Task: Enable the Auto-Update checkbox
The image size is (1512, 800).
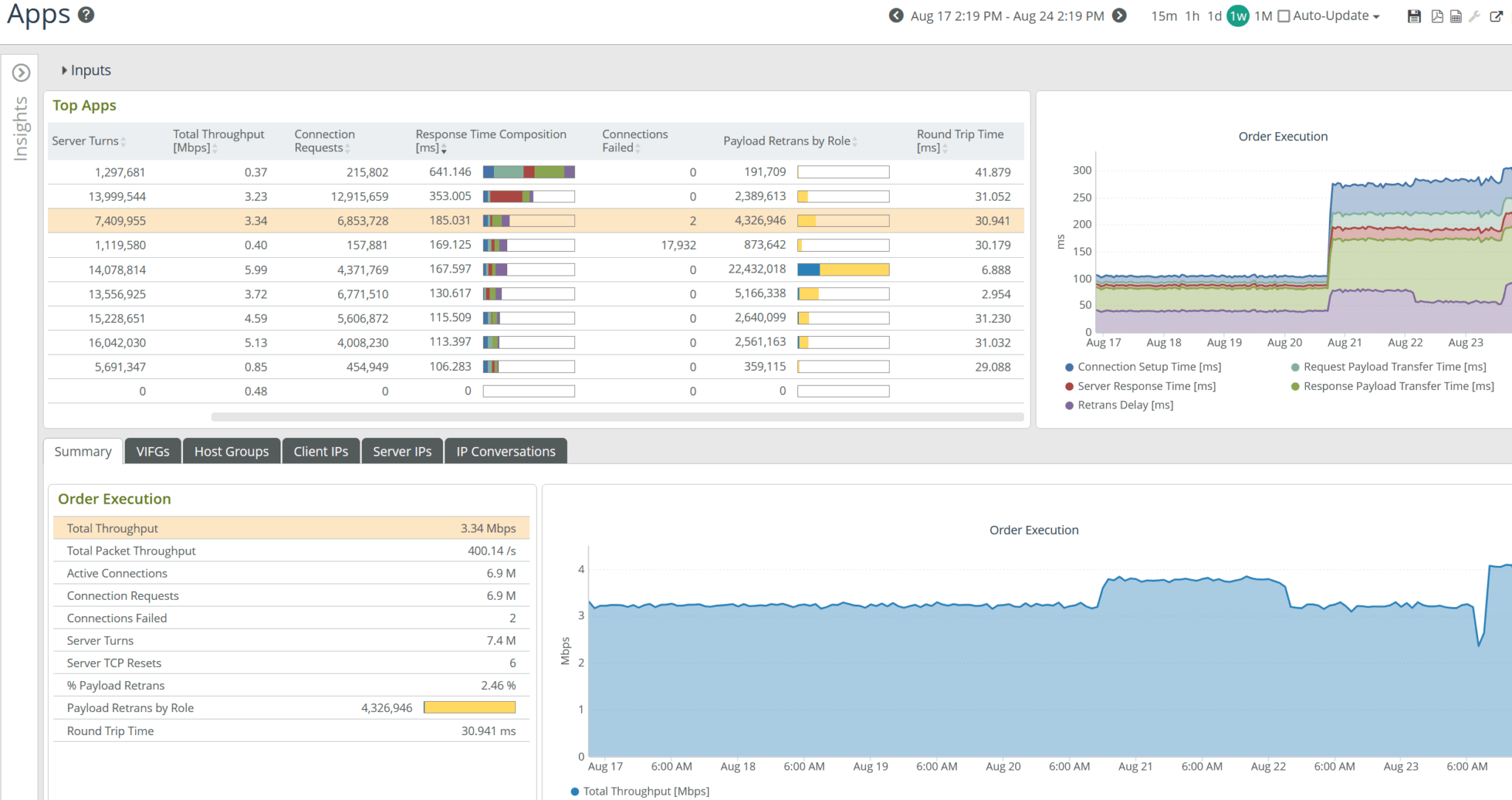Action: click(1283, 15)
